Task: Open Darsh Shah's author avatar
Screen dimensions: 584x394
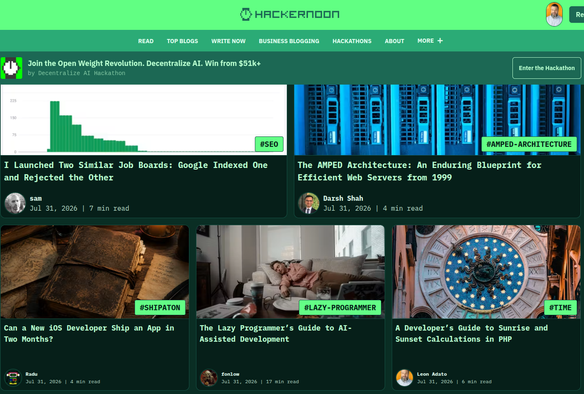Action: [308, 203]
